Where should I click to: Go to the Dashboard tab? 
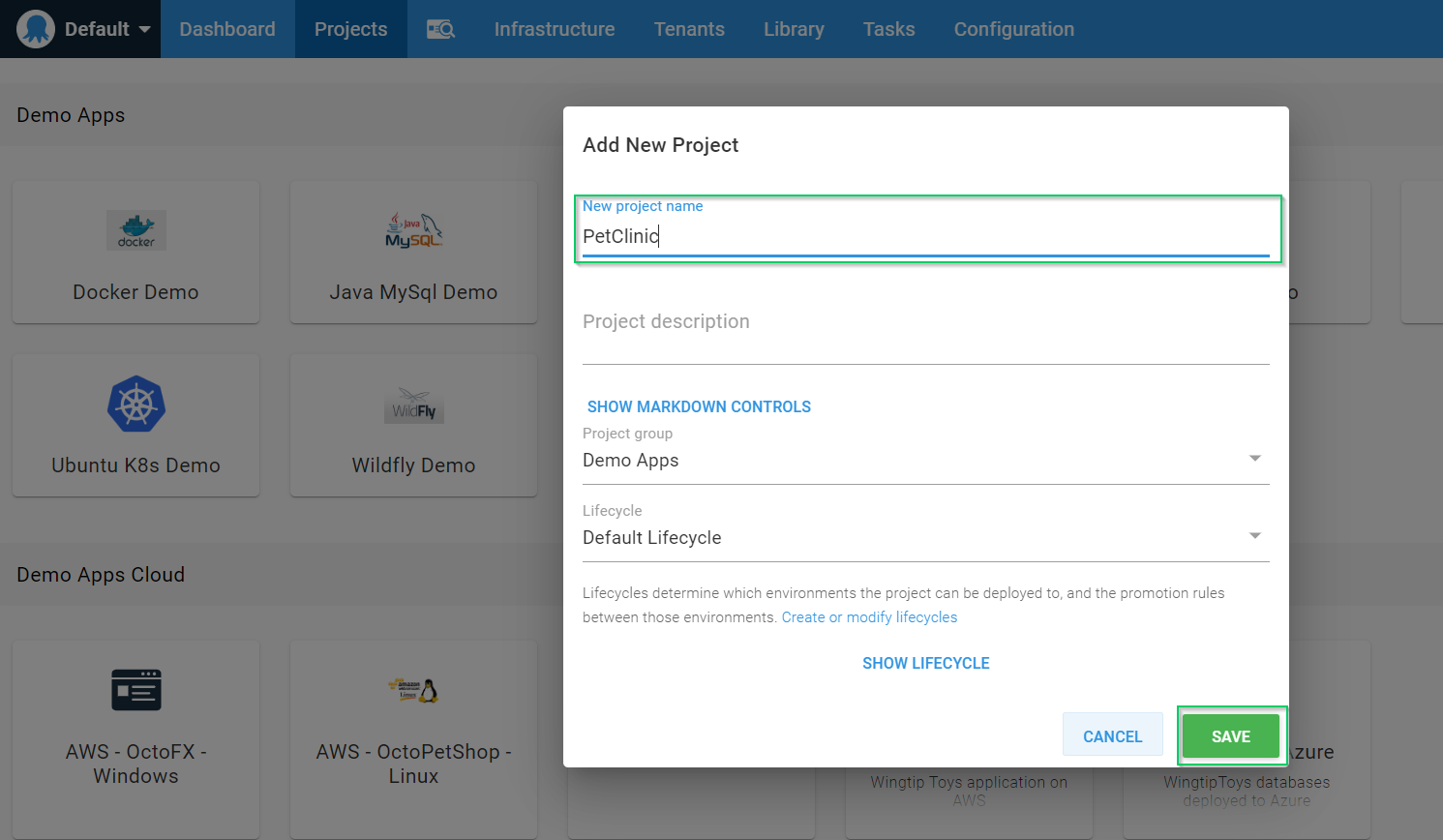(x=227, y=29)
